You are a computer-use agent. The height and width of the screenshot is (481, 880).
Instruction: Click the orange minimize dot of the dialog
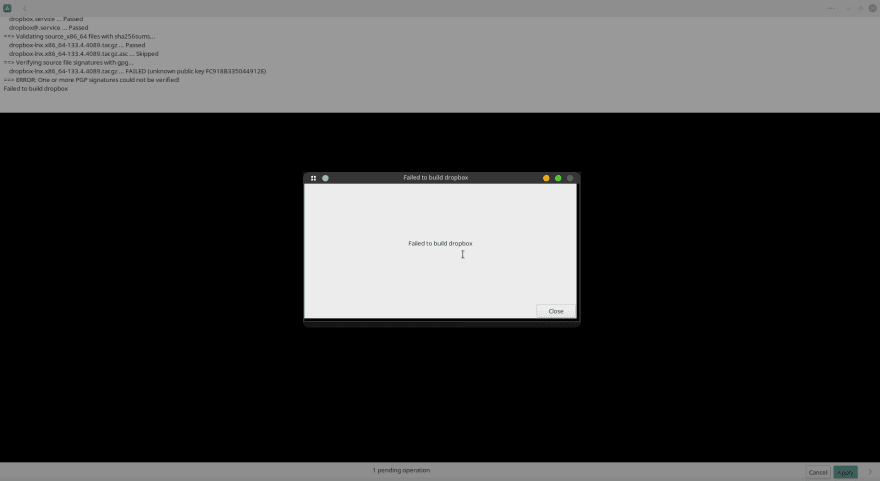pyautogui.click(x=546, y=178)
